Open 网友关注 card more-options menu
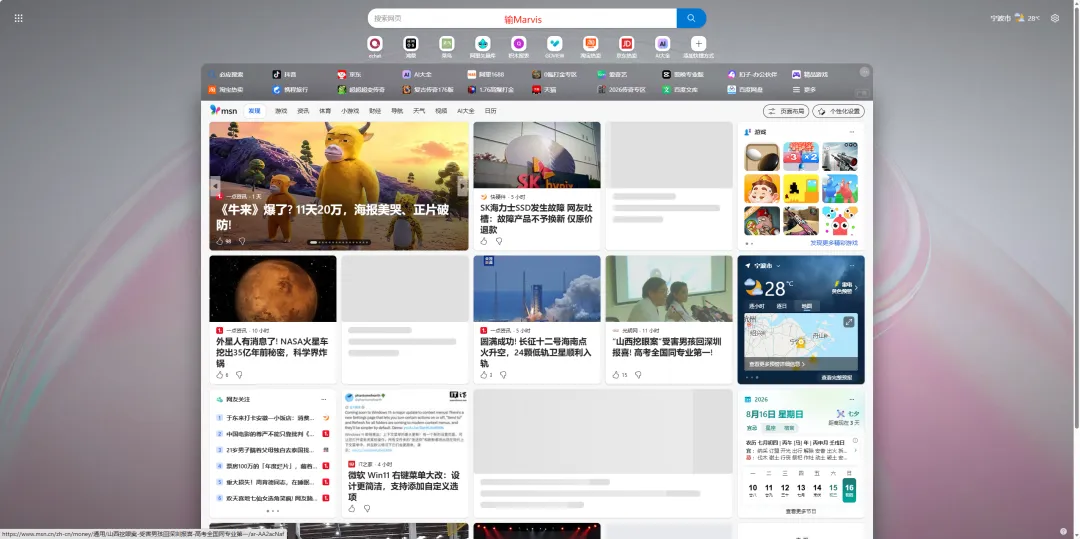 323,399
